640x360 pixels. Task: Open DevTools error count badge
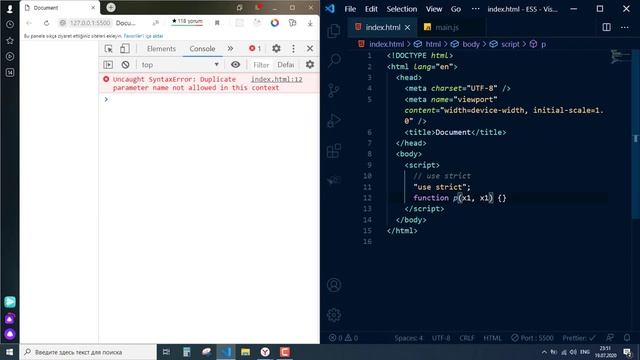255,49
